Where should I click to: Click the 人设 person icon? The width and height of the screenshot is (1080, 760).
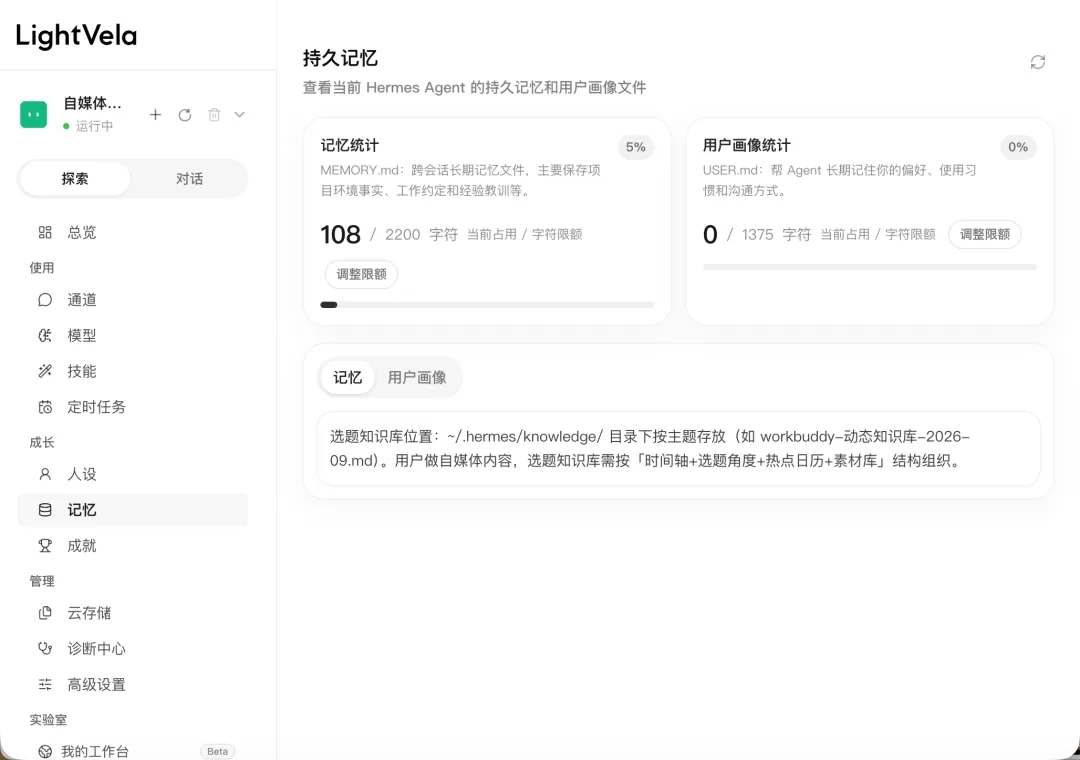tap(45, 474)
